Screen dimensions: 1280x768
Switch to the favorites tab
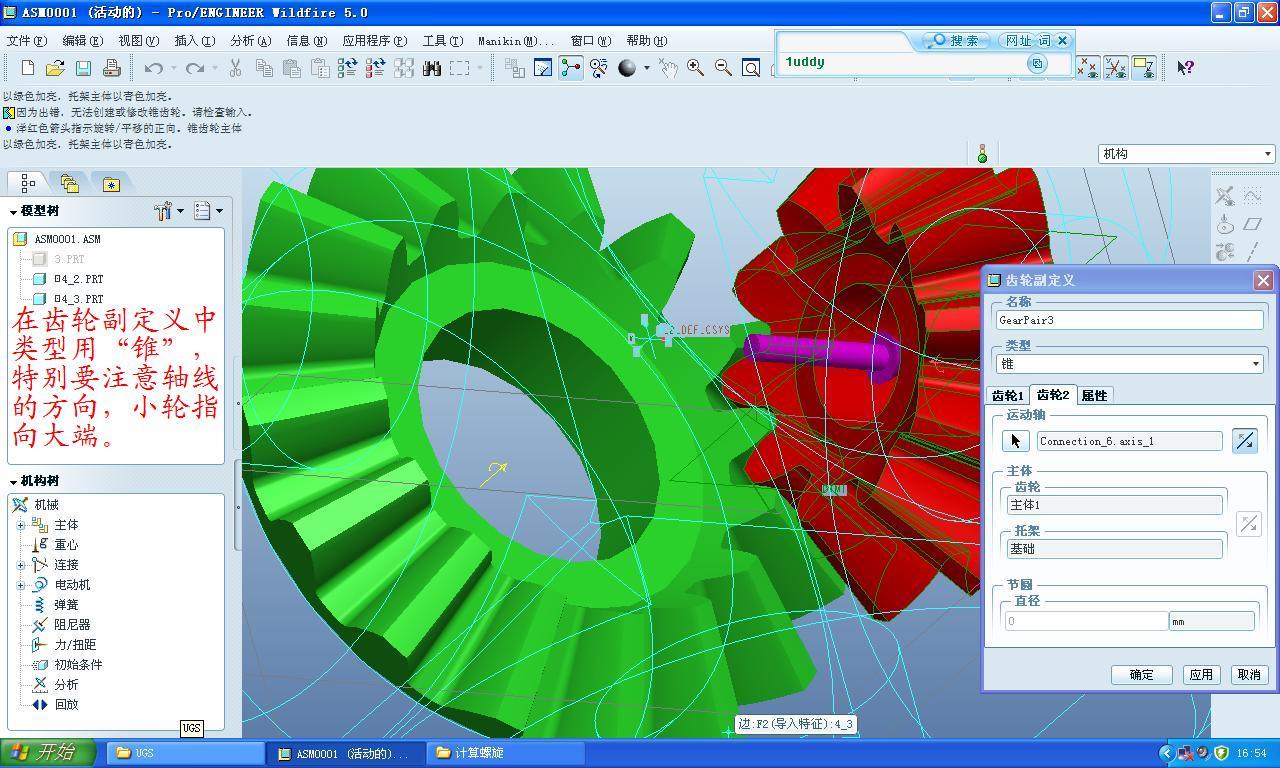click(111, 183)
